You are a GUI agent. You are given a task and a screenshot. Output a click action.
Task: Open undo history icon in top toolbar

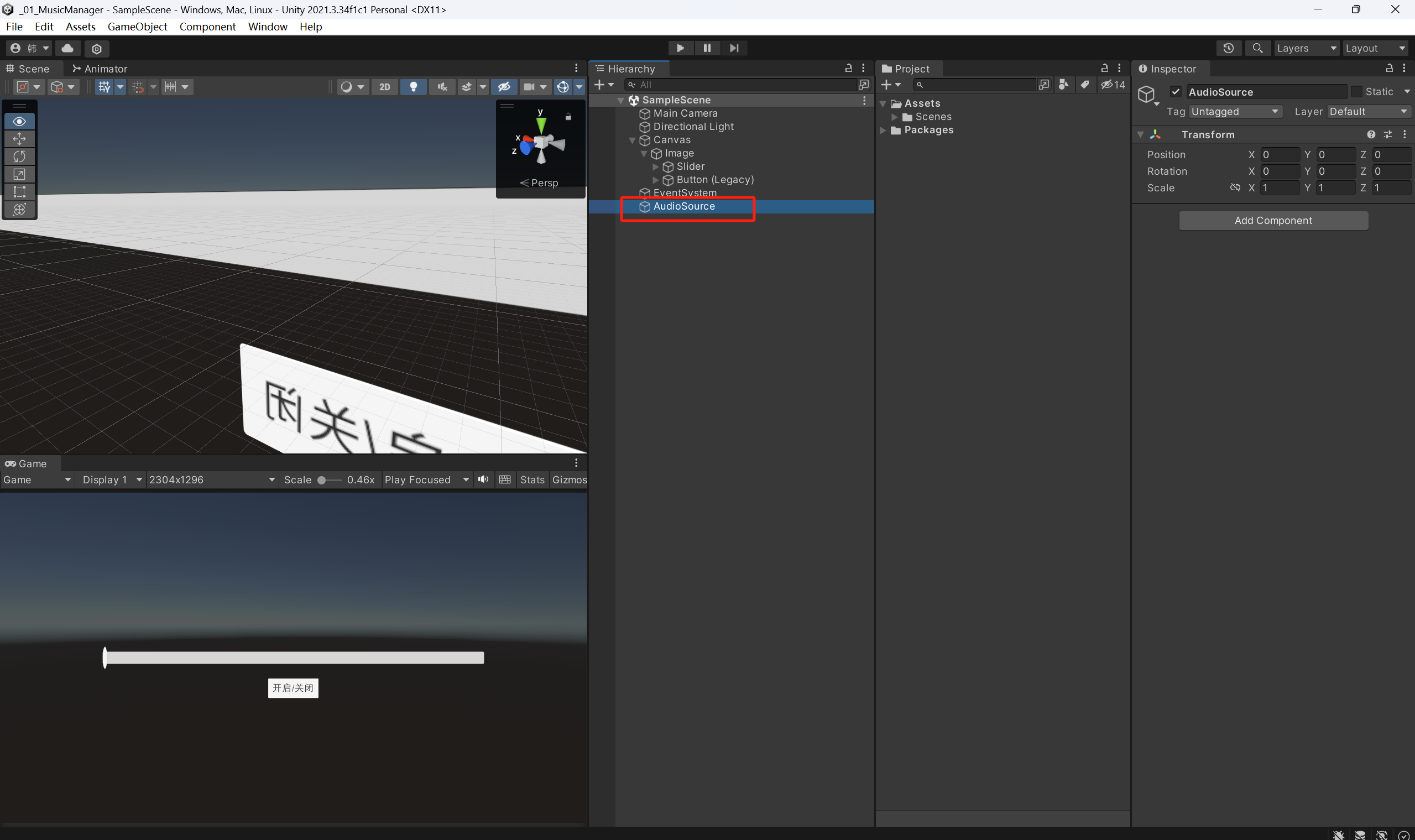coord(1228,48)
